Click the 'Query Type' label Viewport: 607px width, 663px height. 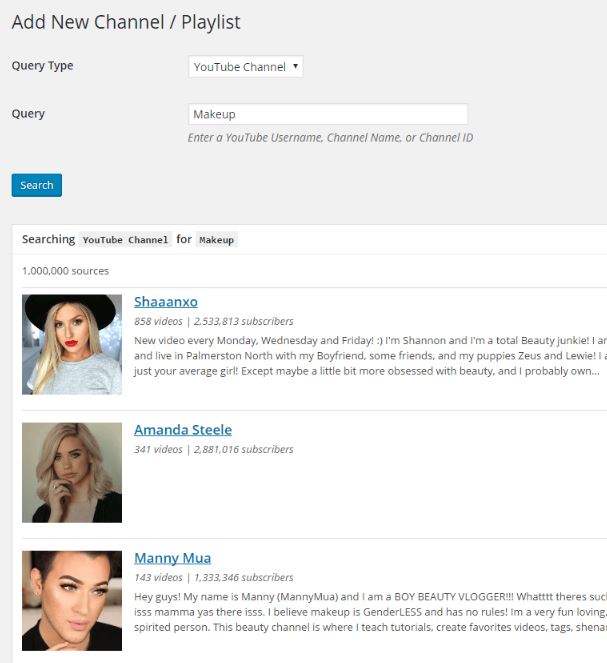tap(42, 66)
